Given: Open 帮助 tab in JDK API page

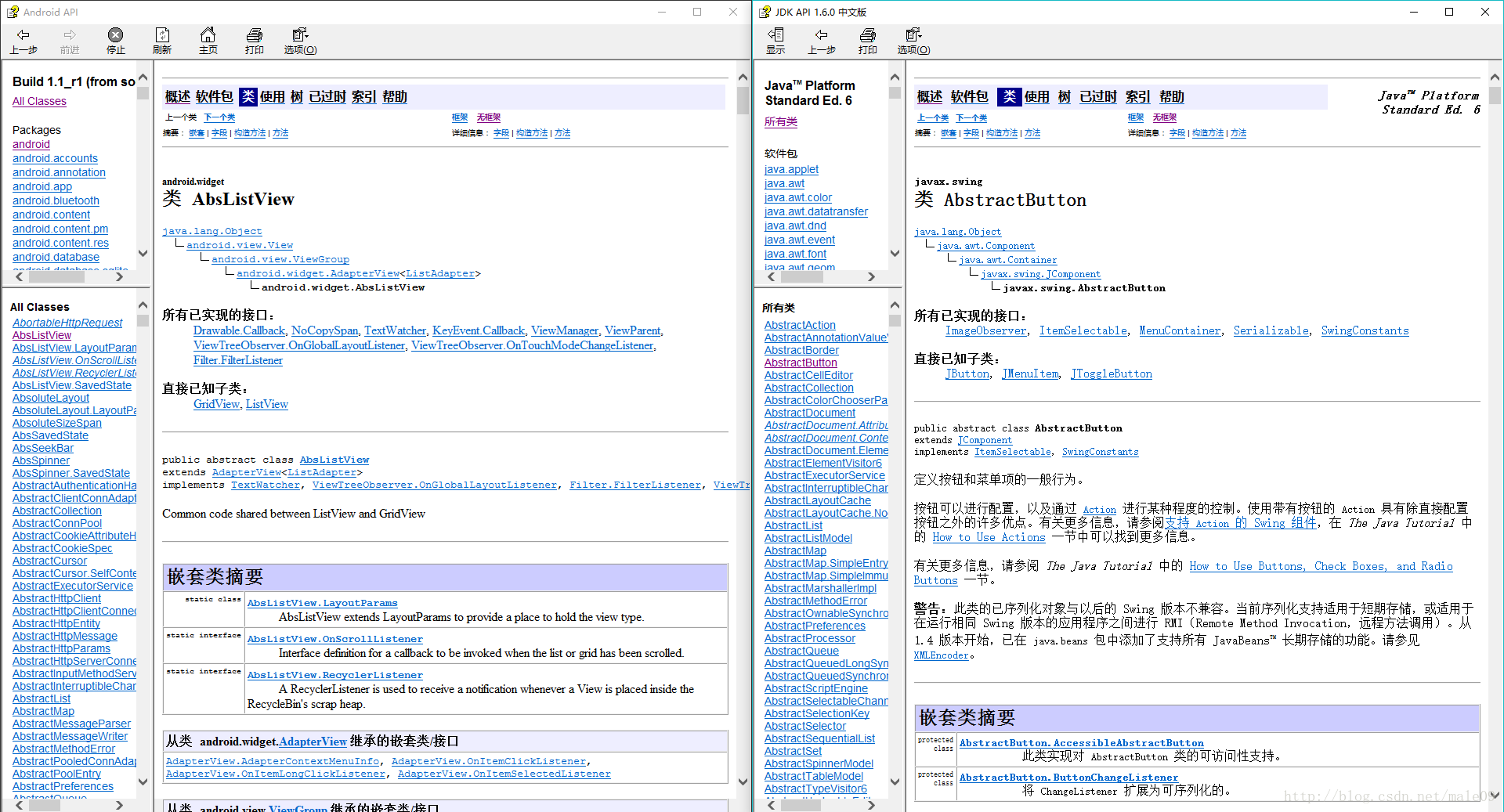Looking at the screenshot, I should 1172,96.
